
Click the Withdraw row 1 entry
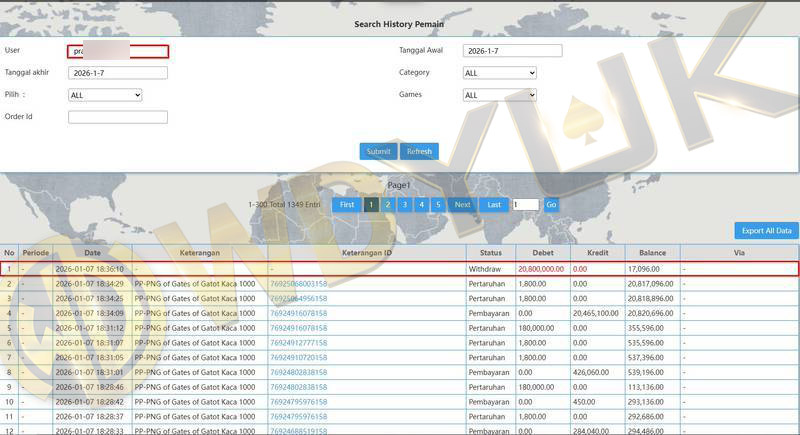click(x=485, y=269)
